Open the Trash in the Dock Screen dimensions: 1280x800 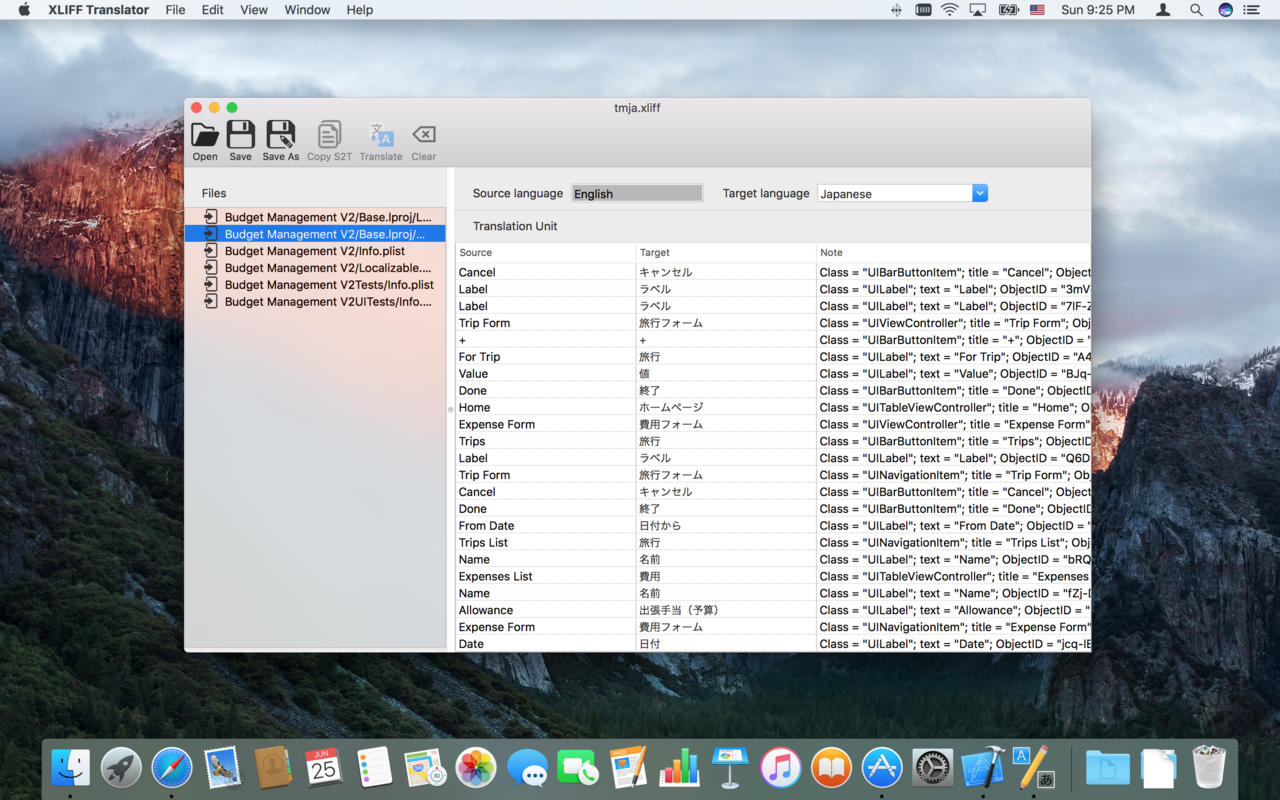coord(1209,768)
